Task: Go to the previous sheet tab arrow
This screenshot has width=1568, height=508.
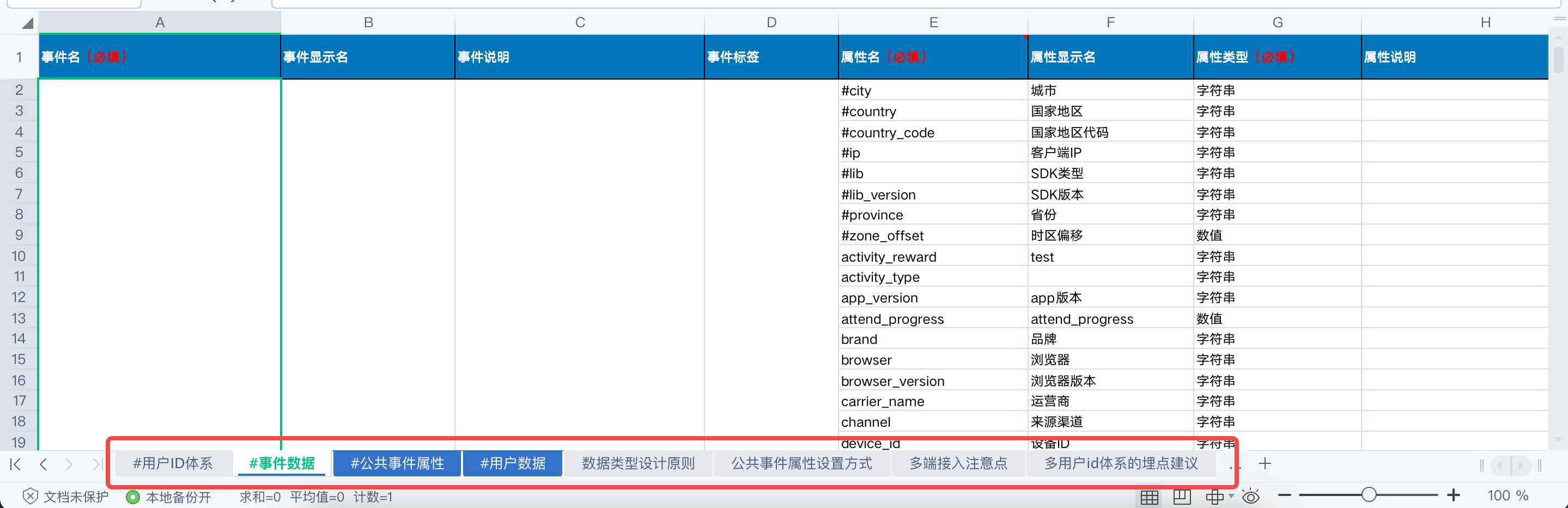Action: [x=43, y=464]
